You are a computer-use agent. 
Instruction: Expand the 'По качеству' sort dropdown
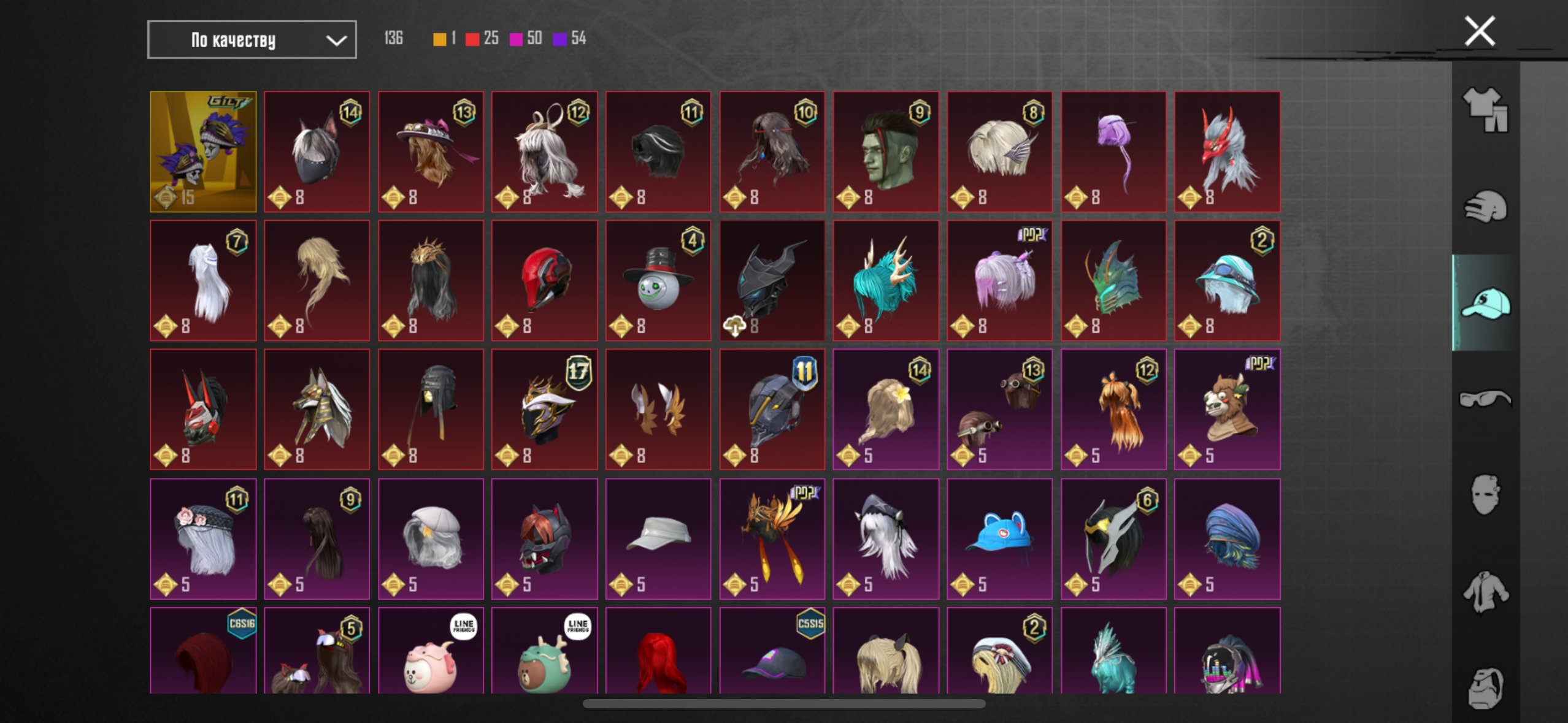[x=252, y=40]
